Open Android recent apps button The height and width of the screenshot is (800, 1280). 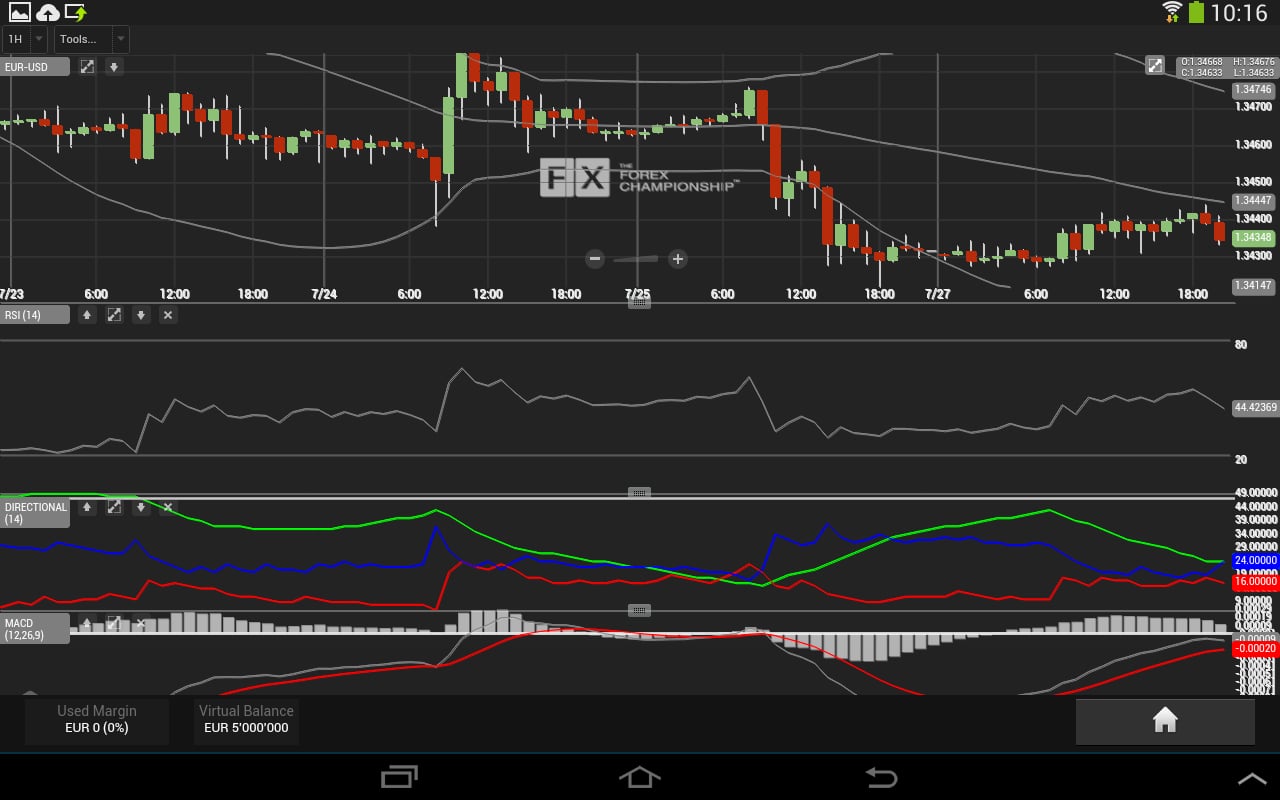[x=399, y=777]
